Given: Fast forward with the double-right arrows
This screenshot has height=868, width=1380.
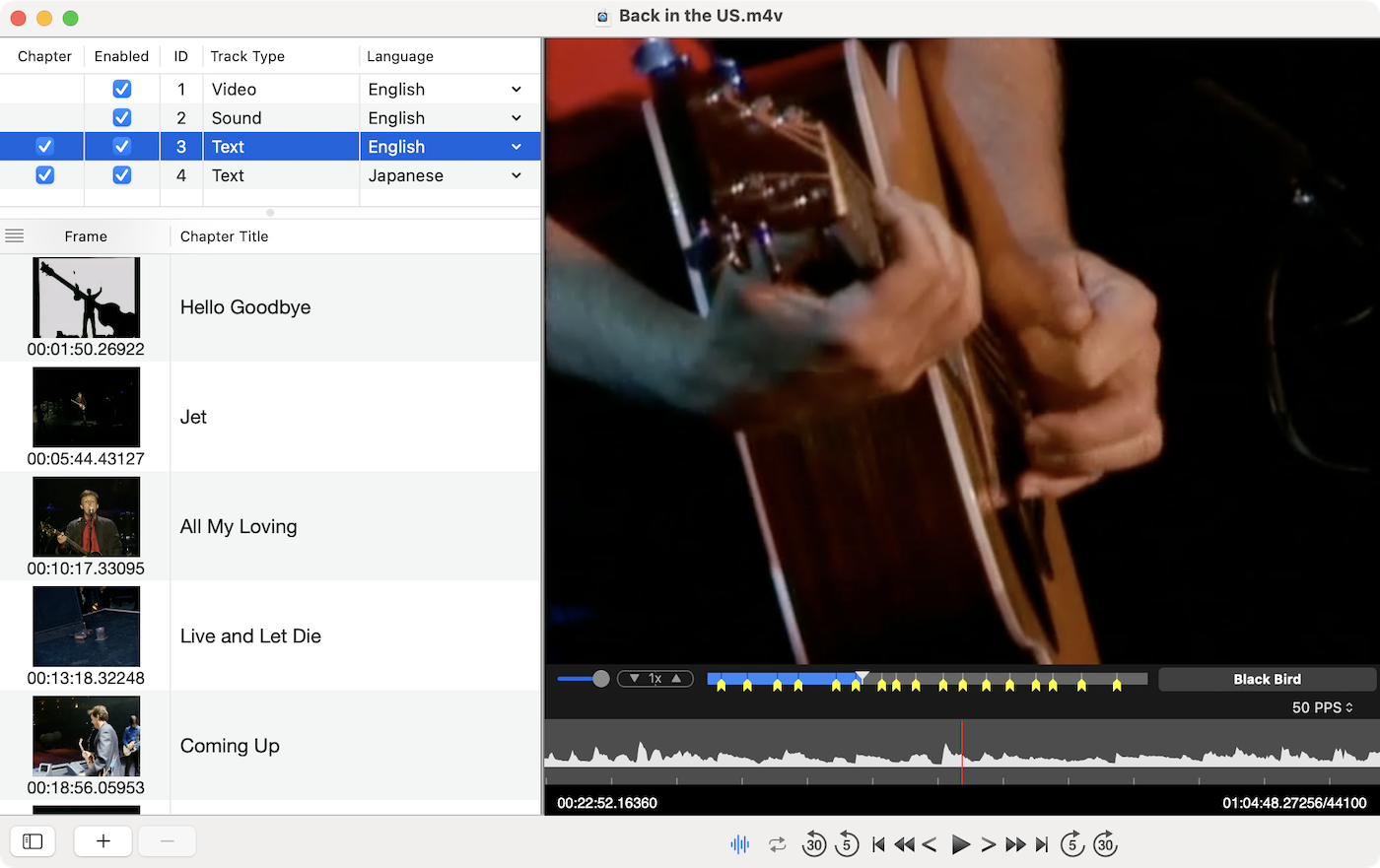Looking at the screenshot, I should coord(1015,844).
